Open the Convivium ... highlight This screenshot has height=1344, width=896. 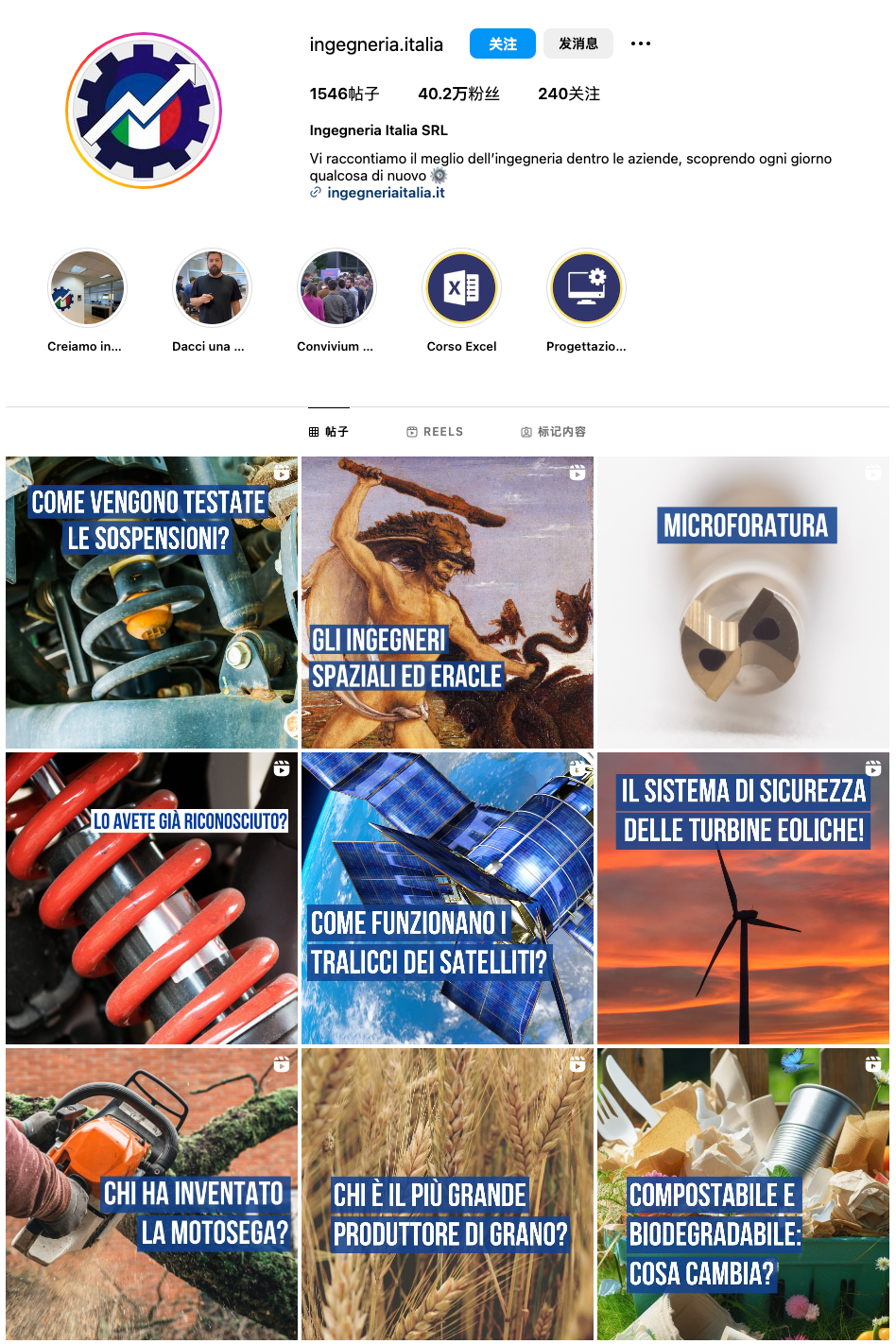336,287
